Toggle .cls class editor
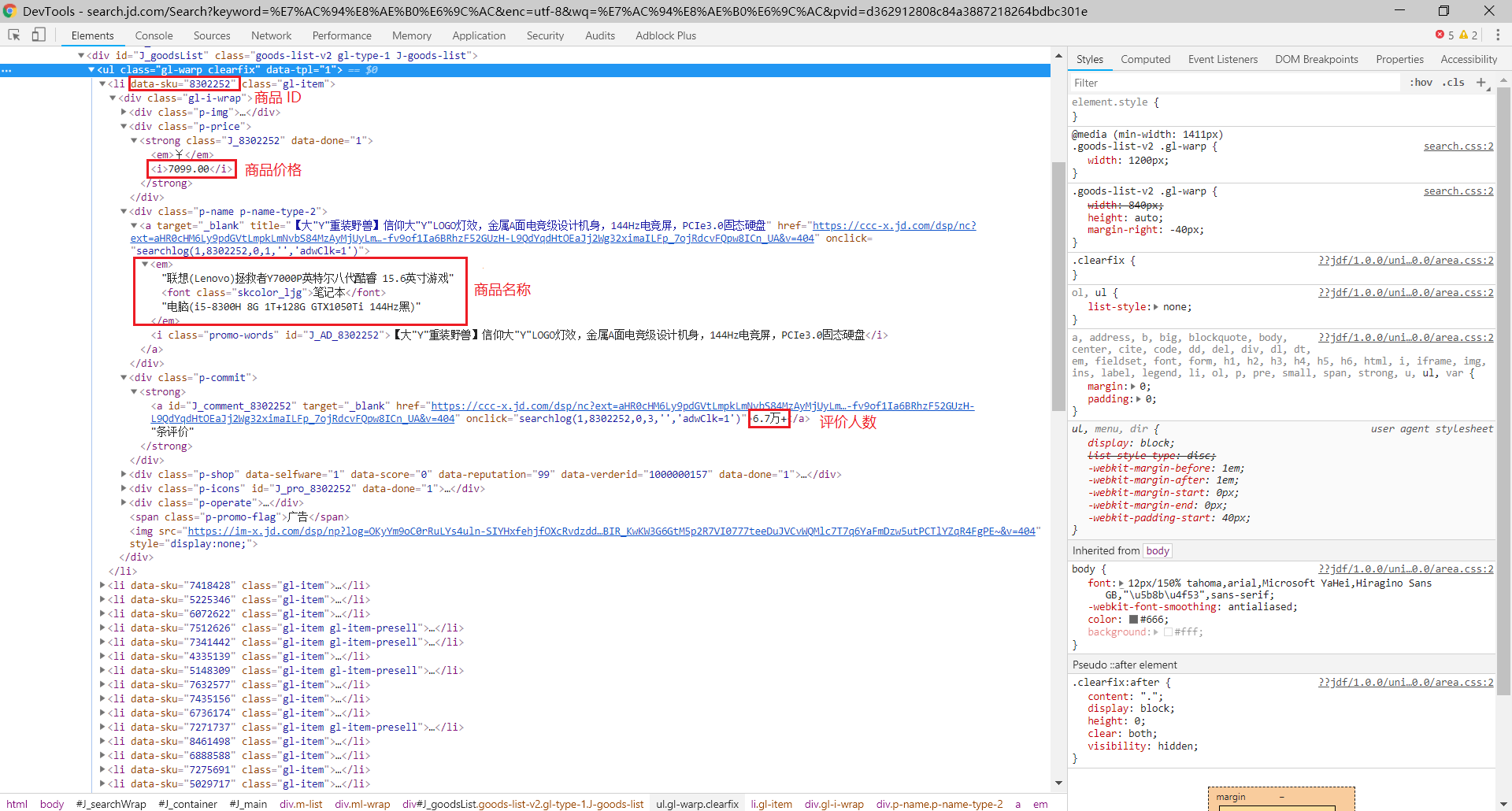Viewport: 1512px width, 811px height. point(1454,82)
